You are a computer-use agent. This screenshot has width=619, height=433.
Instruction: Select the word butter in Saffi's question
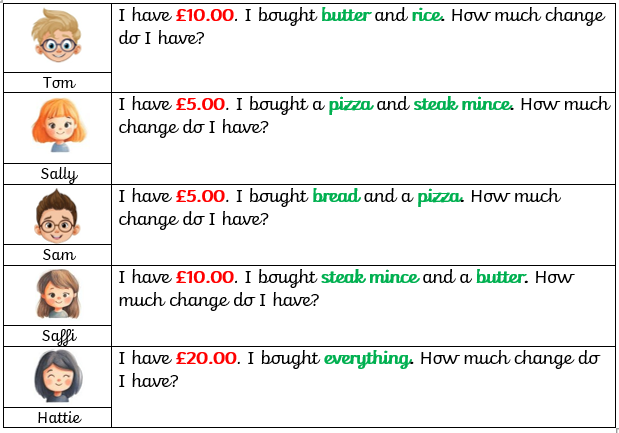pyautogui.click(x=500, y=277)
